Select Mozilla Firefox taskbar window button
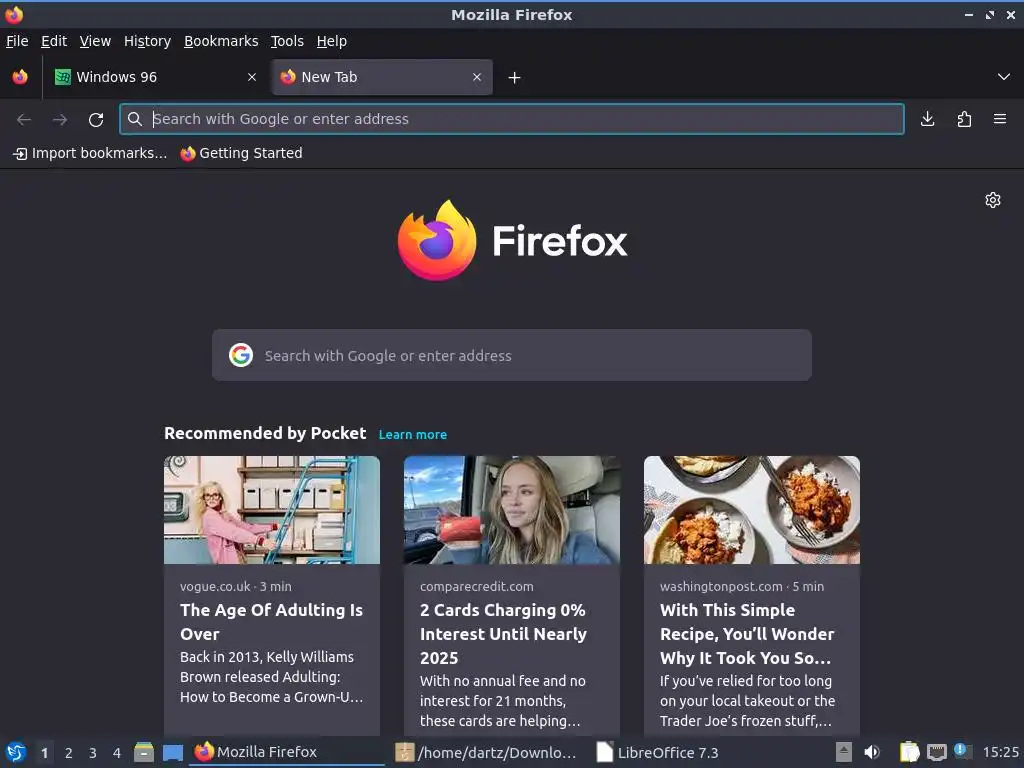This screenshot has width=1024, height=768. pos(287,752)
